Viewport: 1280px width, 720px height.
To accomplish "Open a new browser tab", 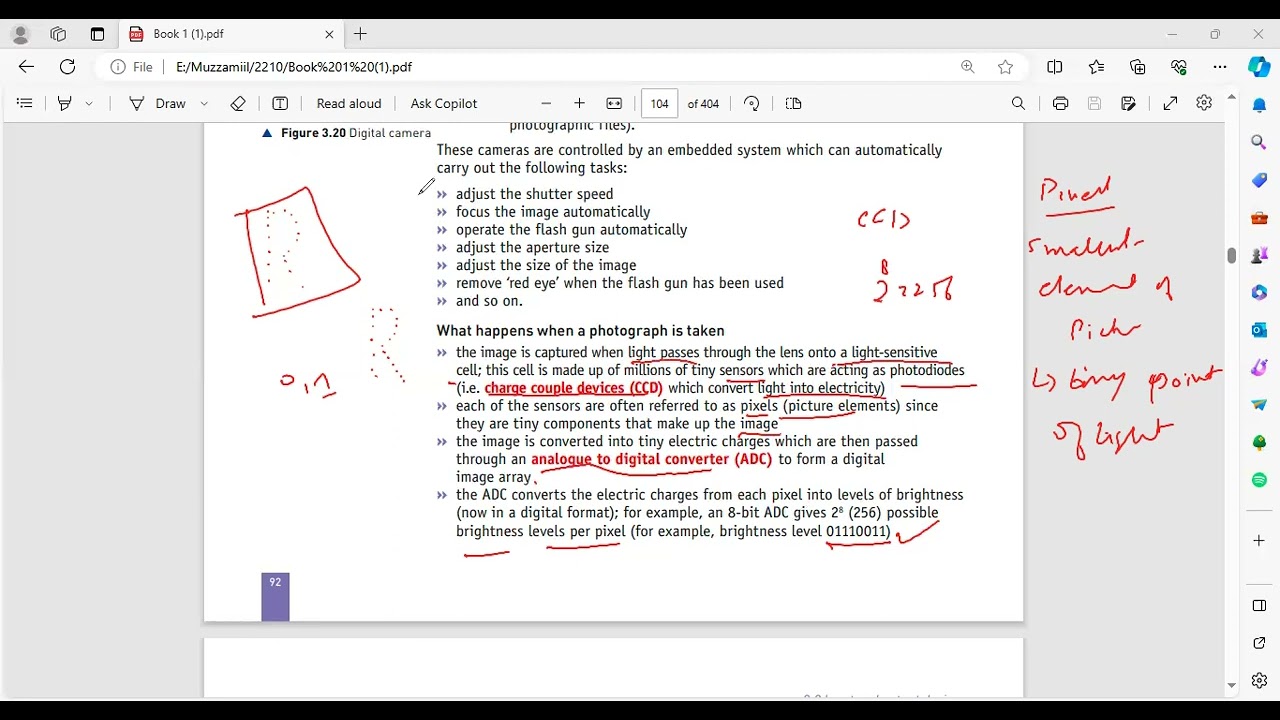I will [360, 34].
